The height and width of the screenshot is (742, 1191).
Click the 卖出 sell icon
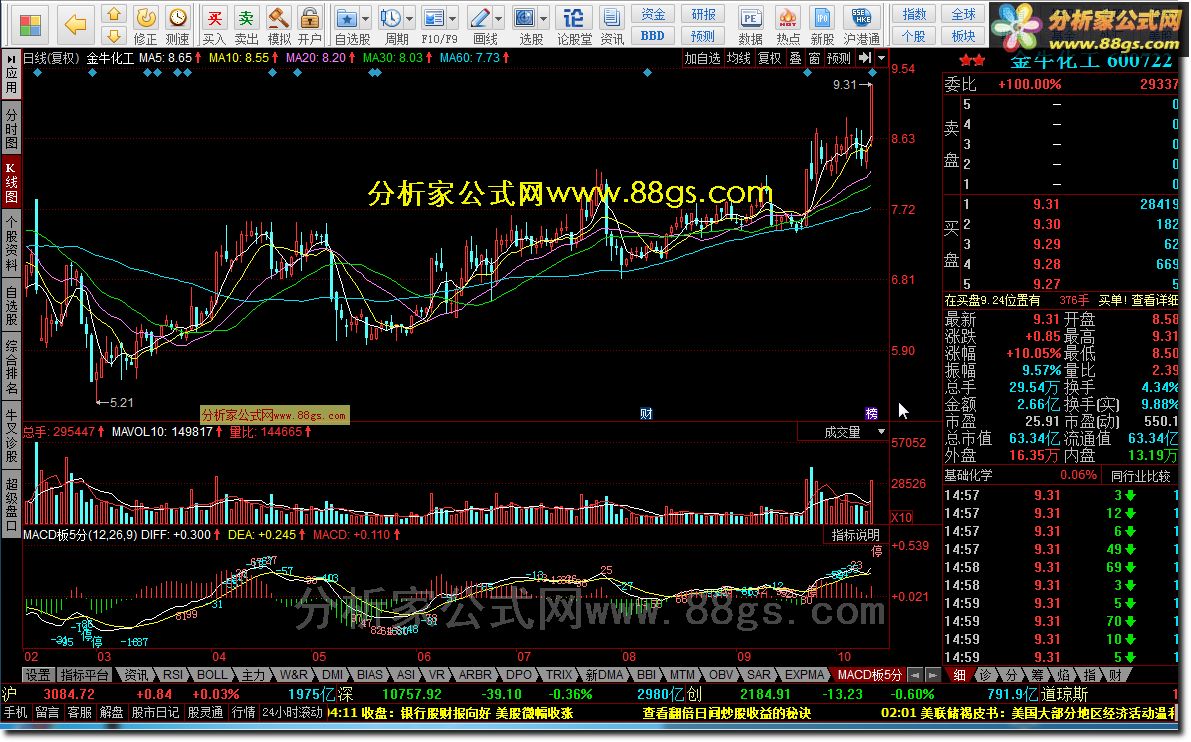[246, 17]
